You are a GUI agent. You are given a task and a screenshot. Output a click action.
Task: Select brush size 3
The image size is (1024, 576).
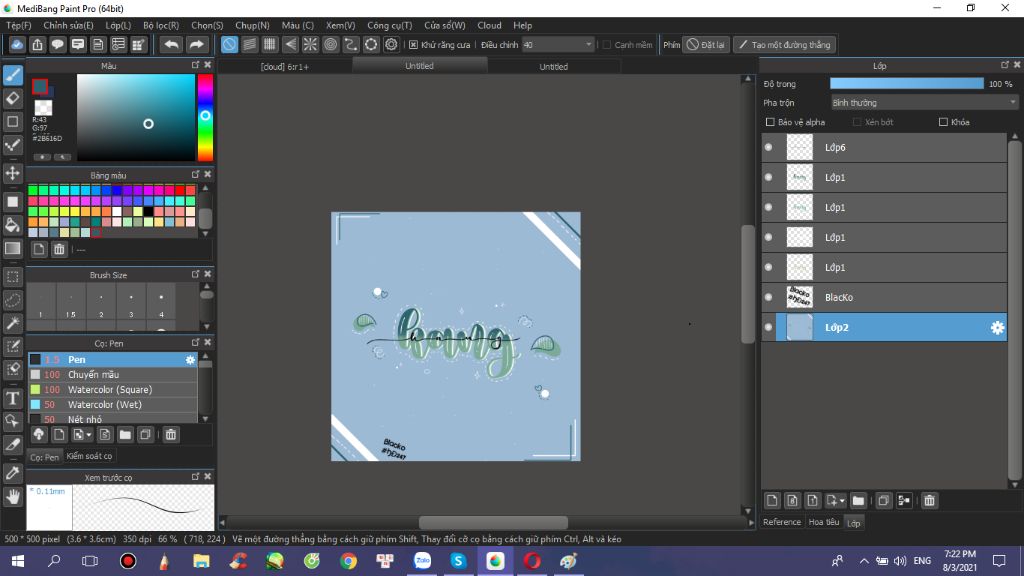[131, 302]
